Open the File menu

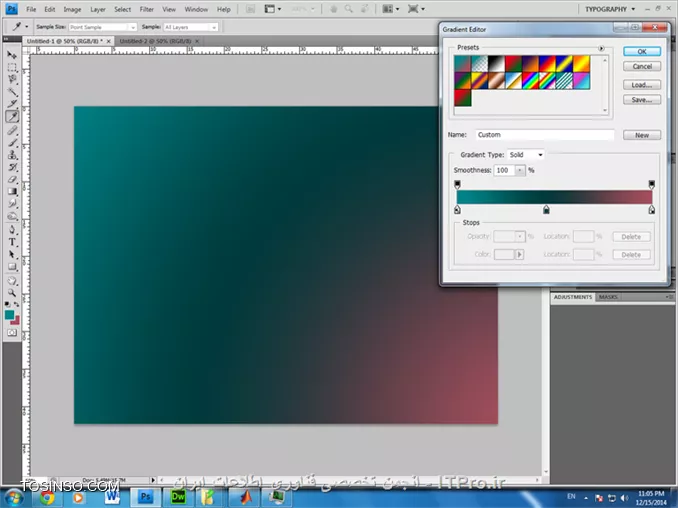point(31,9)
